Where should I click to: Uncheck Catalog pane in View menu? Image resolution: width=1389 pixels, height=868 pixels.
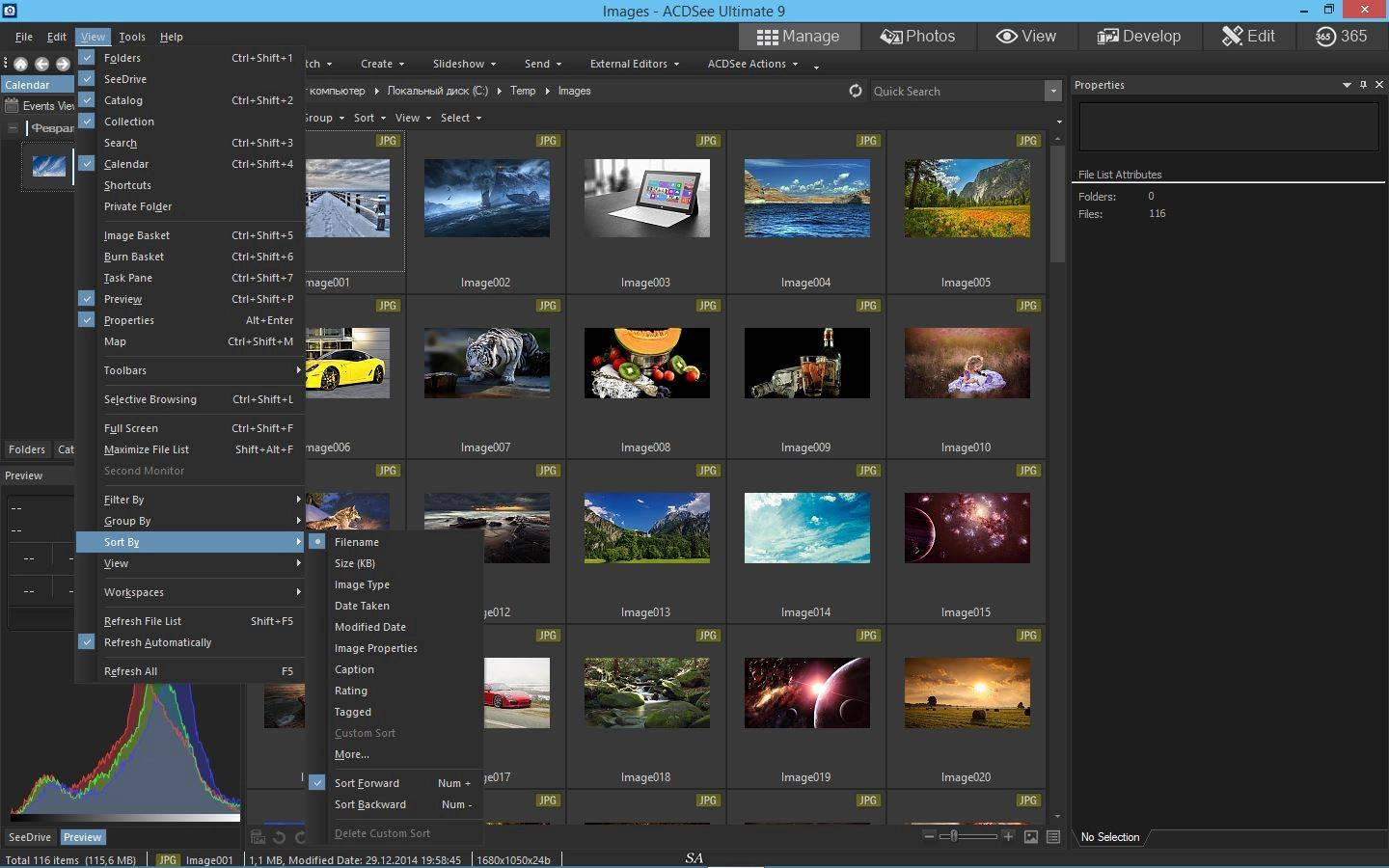pyautogui.click(x=87, y=100)
